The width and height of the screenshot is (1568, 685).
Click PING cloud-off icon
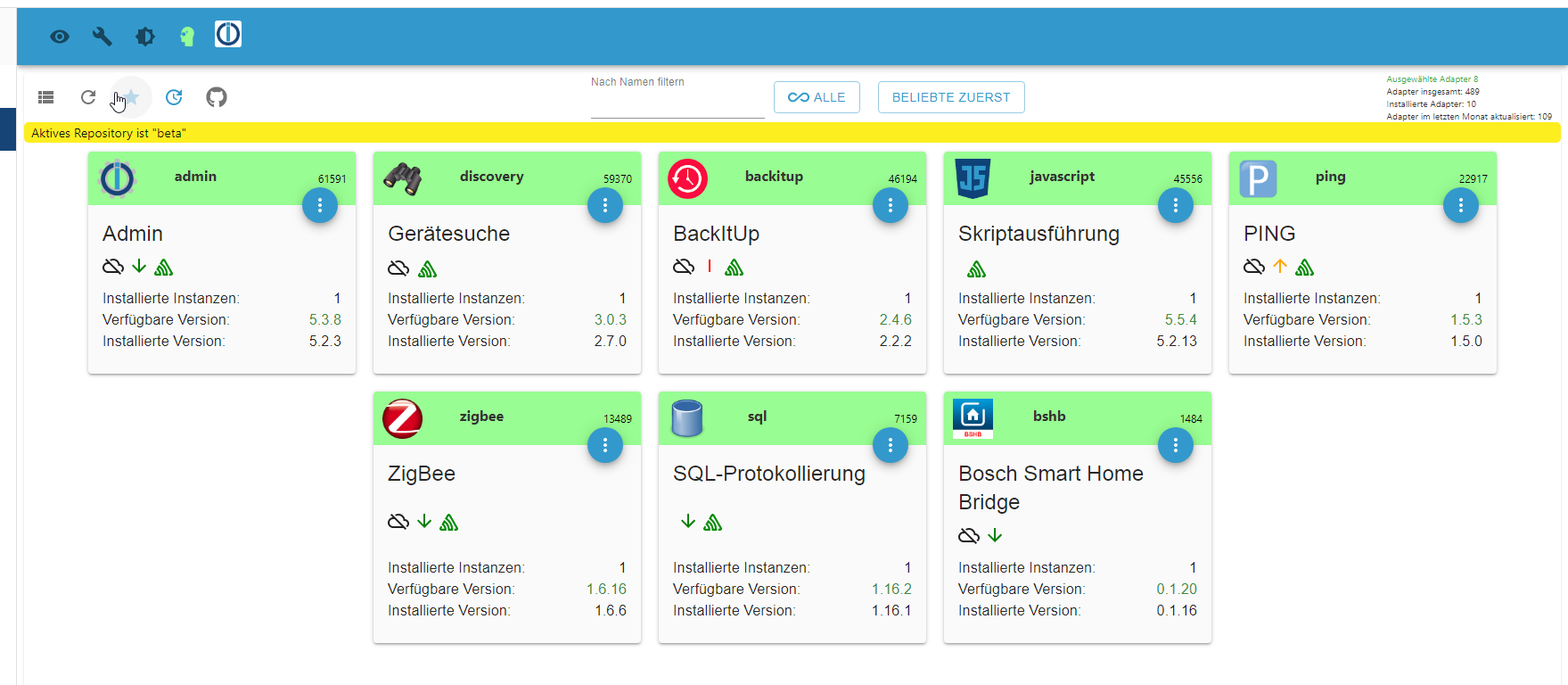pos(1254,267)
